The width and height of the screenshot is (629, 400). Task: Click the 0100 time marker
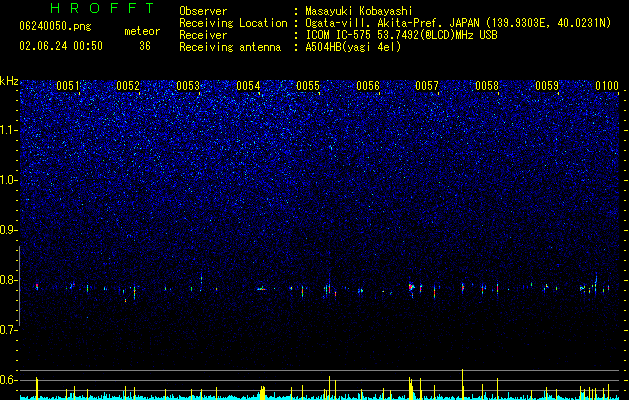[x=607, y=86]
